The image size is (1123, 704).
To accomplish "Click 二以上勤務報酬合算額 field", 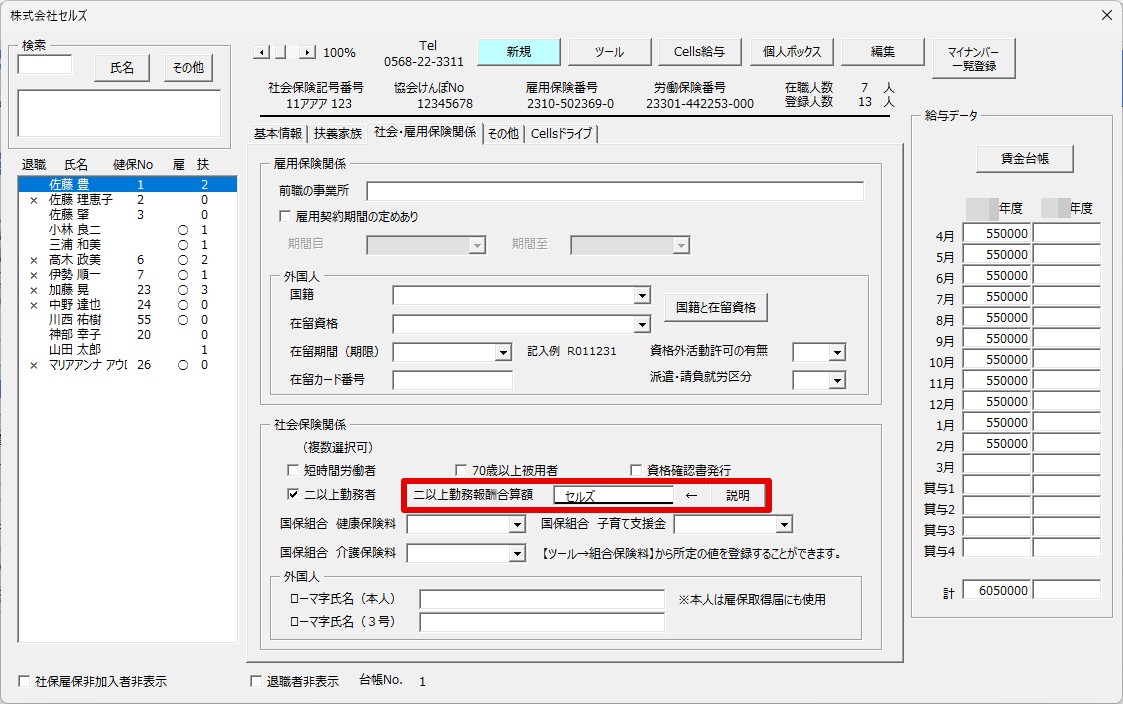I will coord(614,495).
